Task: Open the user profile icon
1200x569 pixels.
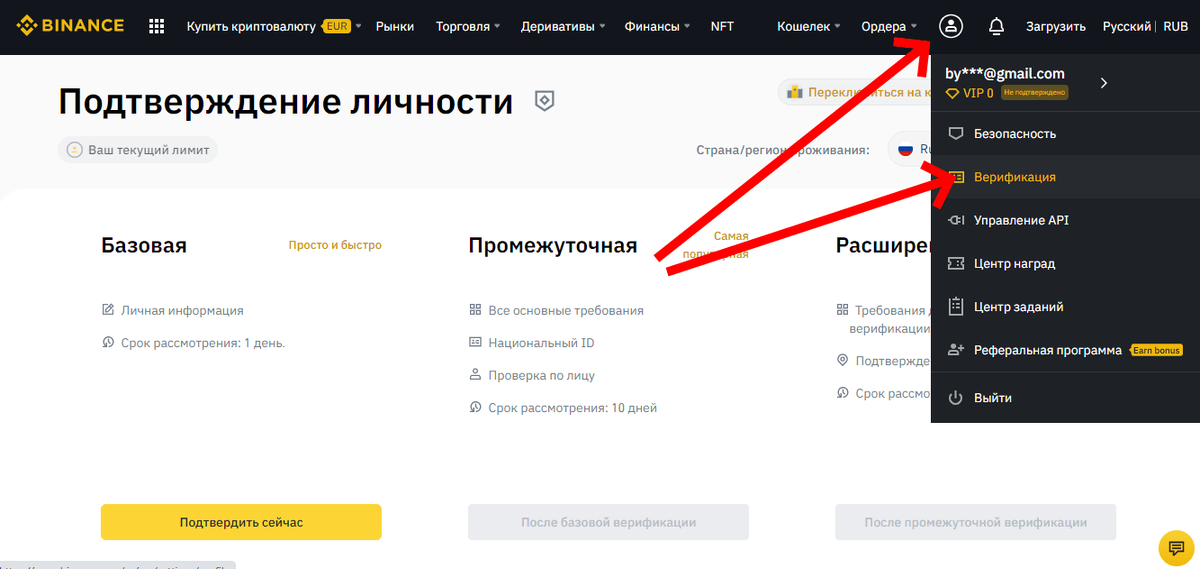Action: point(951,26)
